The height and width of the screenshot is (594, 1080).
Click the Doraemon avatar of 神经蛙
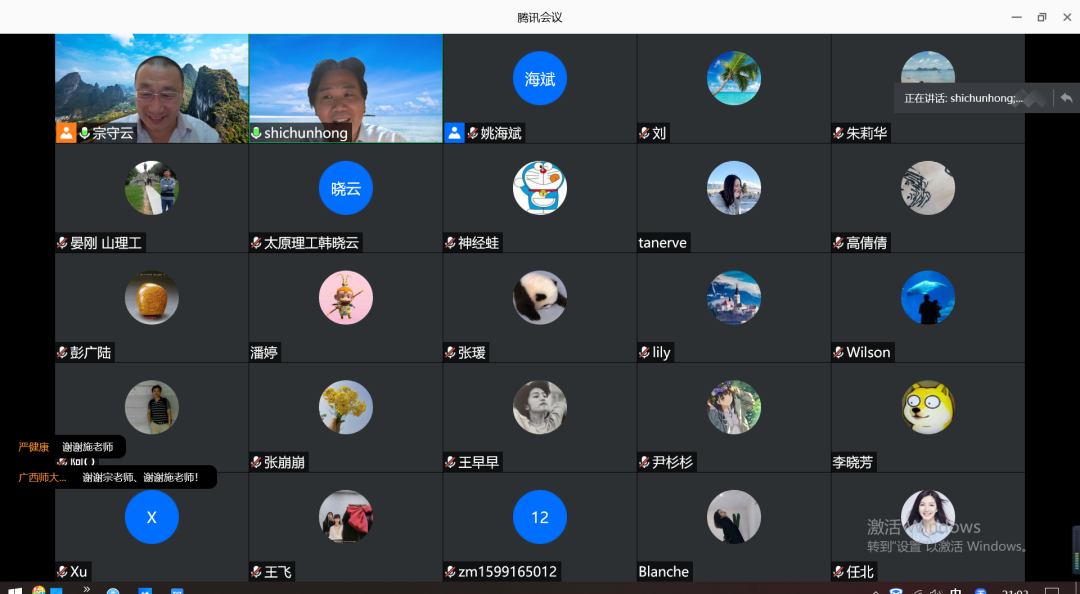(540, 188)
